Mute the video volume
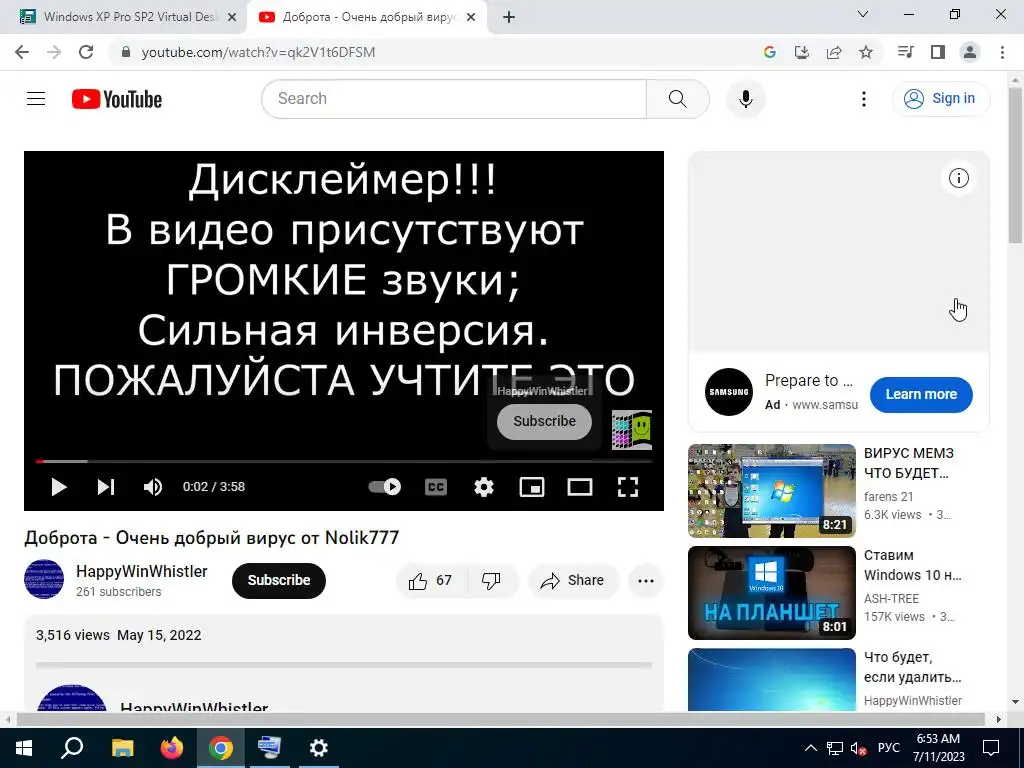 pyautogui.click(x=153, y=487)
